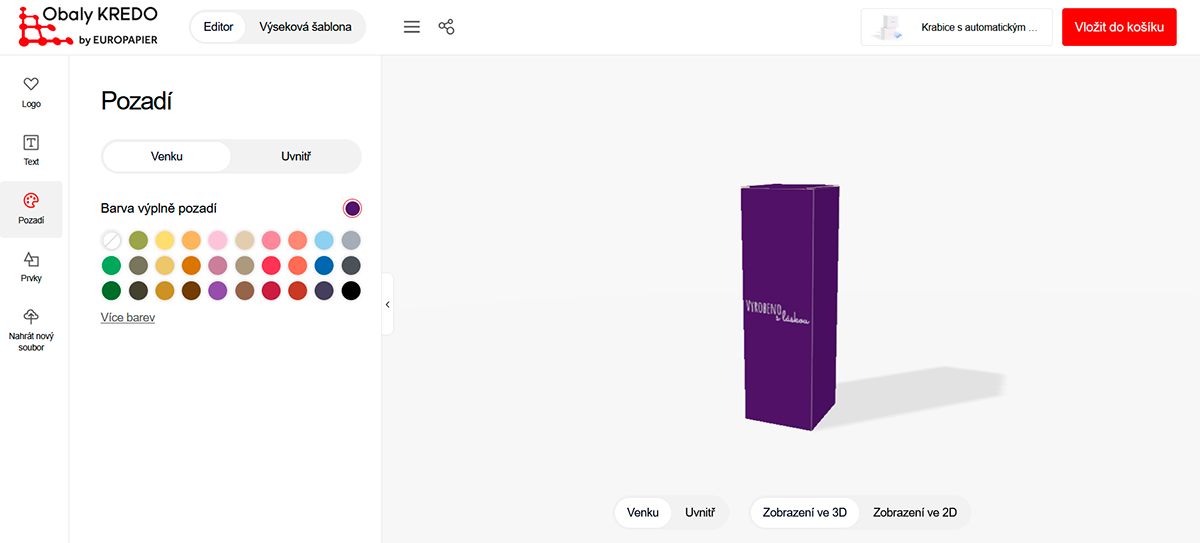This screenshot has width=1200, height=543.
Task: Switch to the Výseková šablona tab
Action: tap(305, 27)
